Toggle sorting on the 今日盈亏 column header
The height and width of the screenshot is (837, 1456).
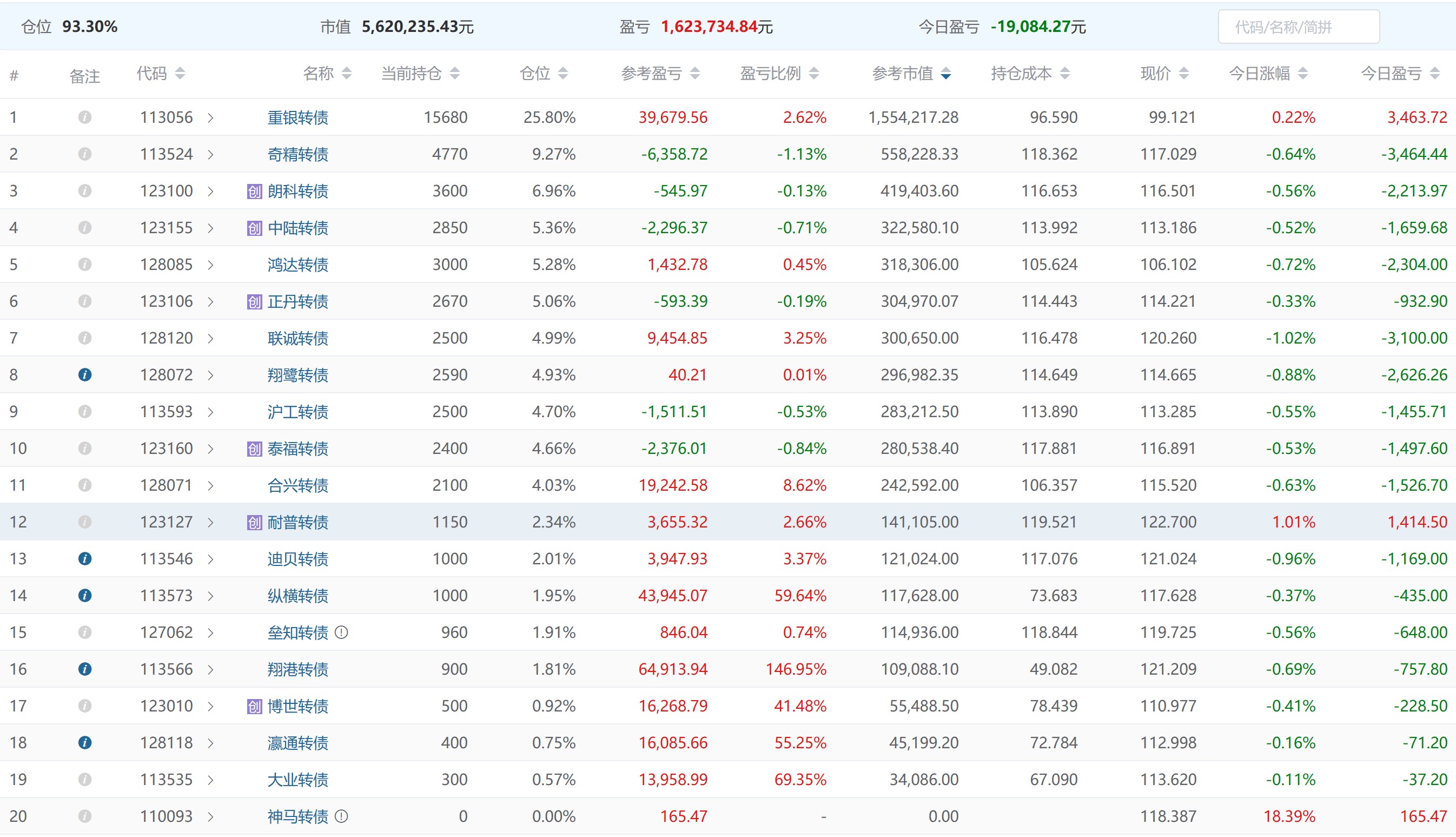pos(1435,74)
